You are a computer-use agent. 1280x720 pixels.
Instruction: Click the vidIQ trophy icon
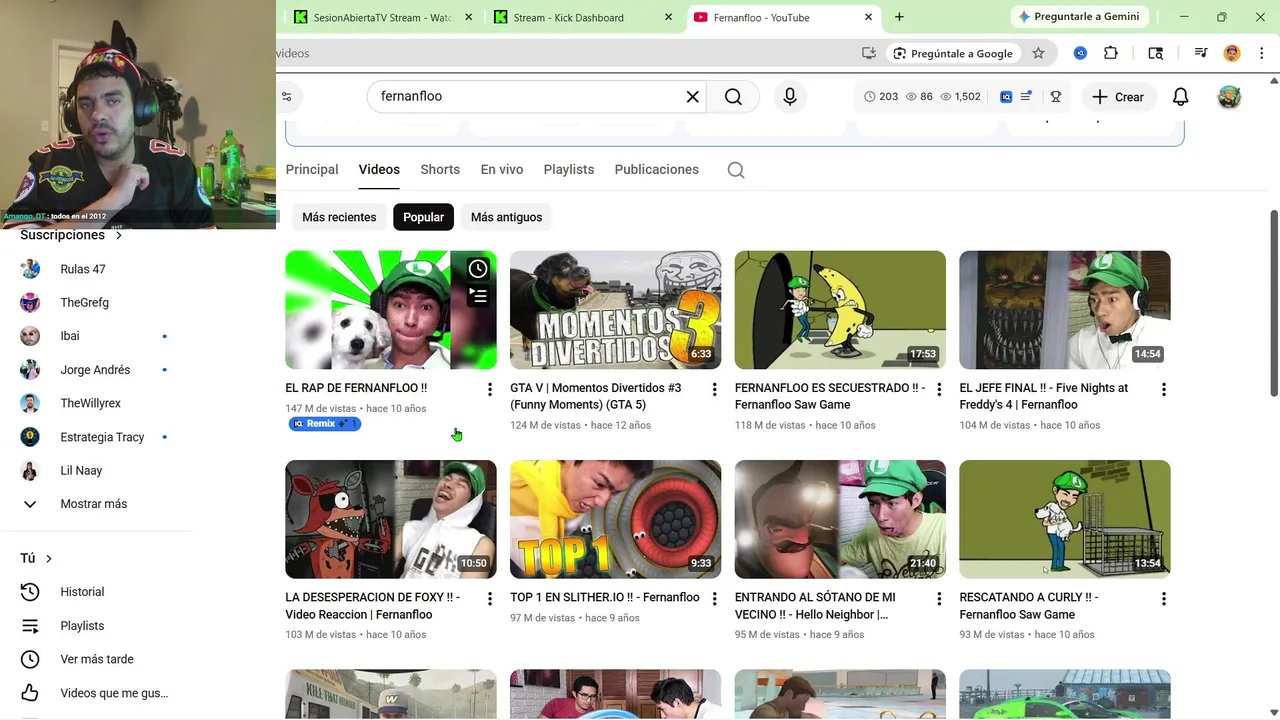[1055, 97]
